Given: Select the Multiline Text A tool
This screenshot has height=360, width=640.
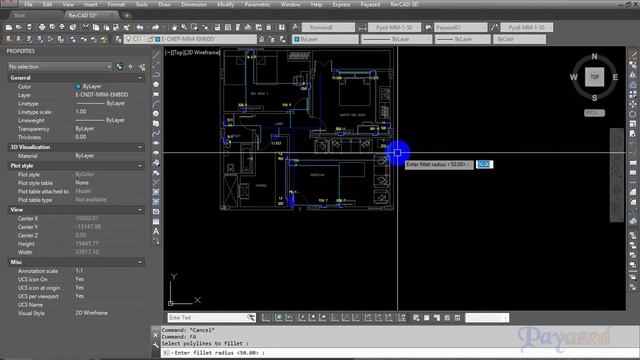Looking at the screenshot, I should pyautogui.click(x=156, y=231).
